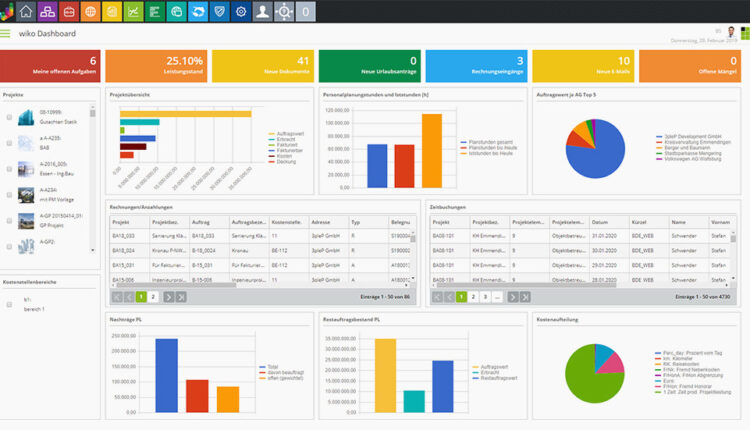Select checkbox for project A-2016_005 Essen Ing.Bau
This screenshot has width=750, height=430.
click(x=9, y=169)
